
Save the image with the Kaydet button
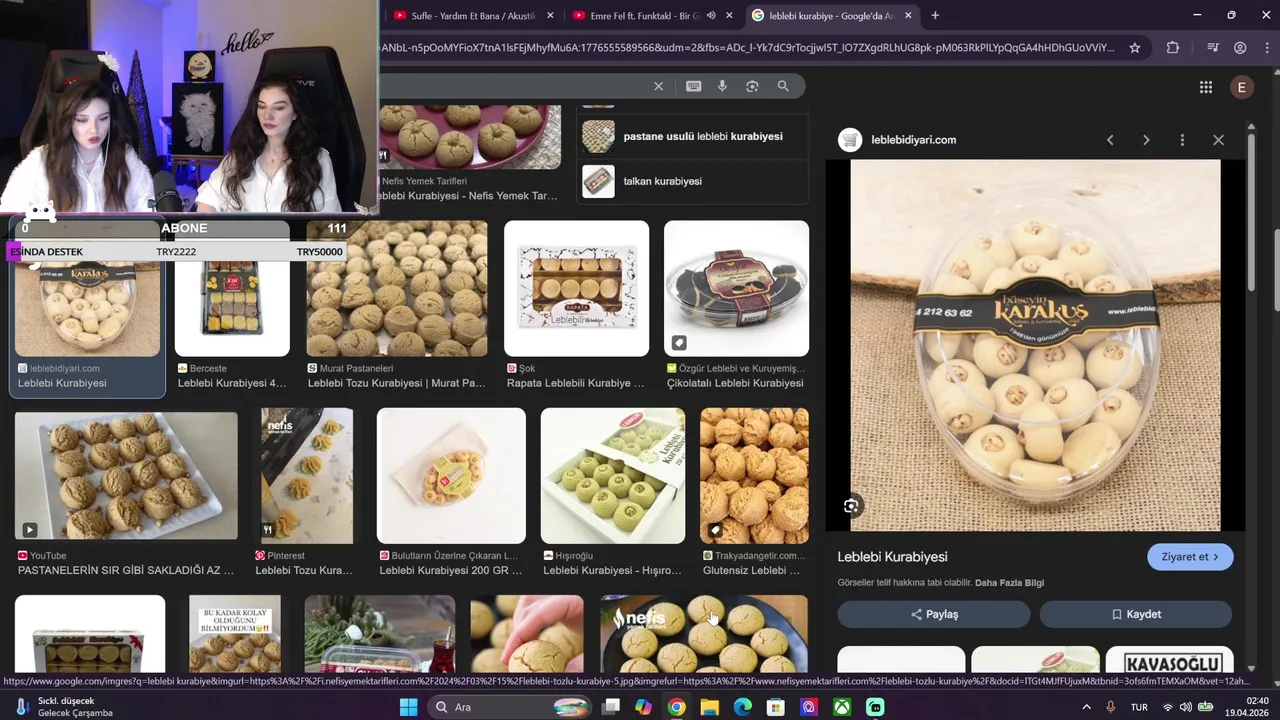click(x=1136, y=614)
